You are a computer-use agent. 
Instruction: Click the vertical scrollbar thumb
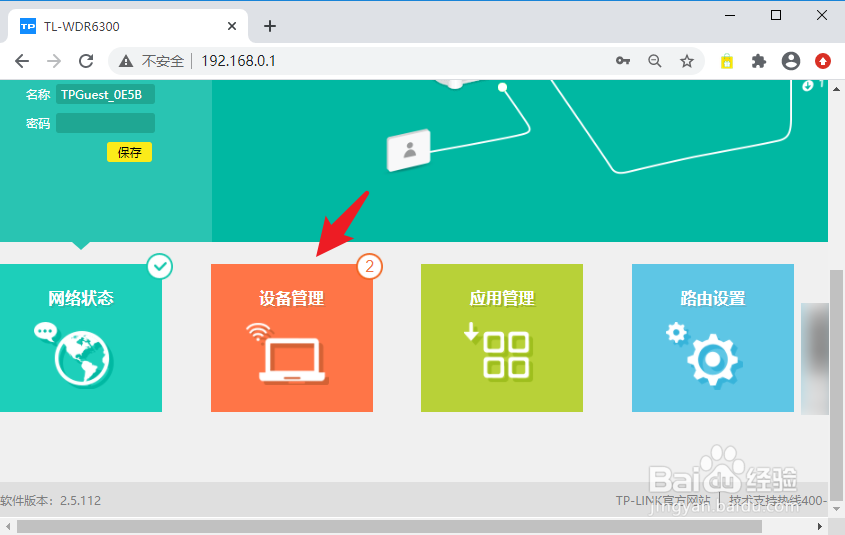point(836,385)
